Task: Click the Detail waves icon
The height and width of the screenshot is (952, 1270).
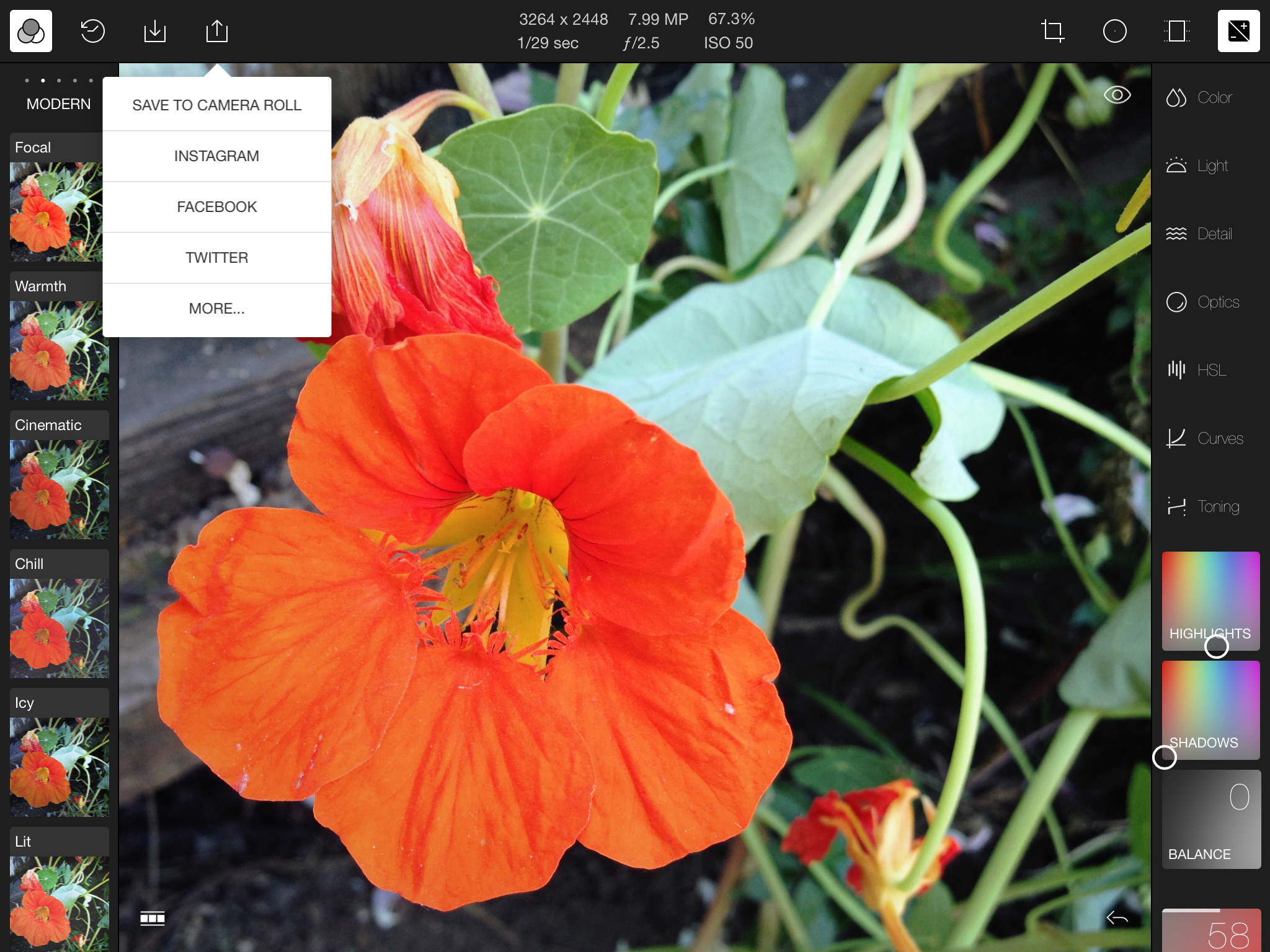Action: (1176, 234)
